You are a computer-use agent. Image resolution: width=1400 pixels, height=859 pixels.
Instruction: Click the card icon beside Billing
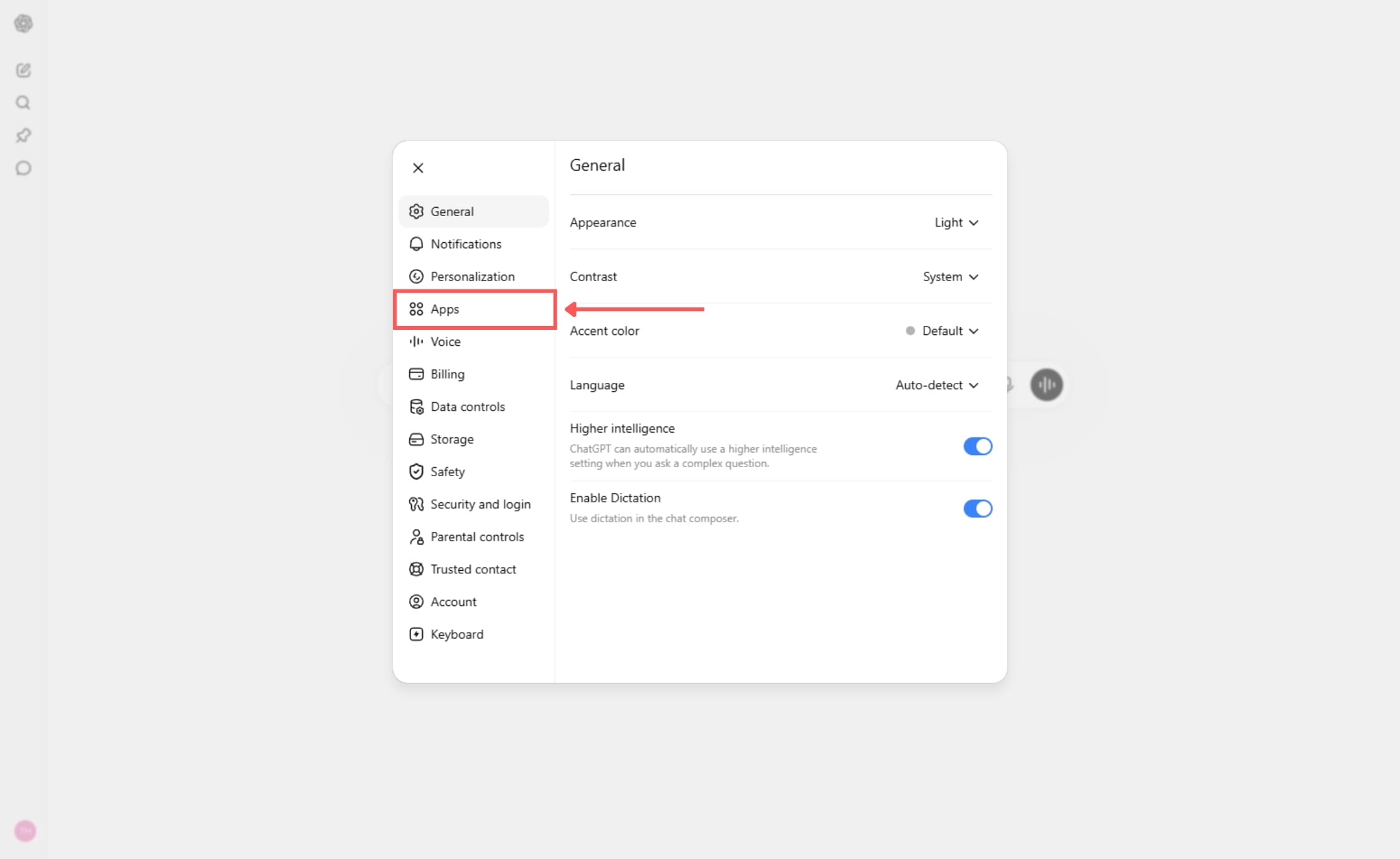tap(416, 374)
